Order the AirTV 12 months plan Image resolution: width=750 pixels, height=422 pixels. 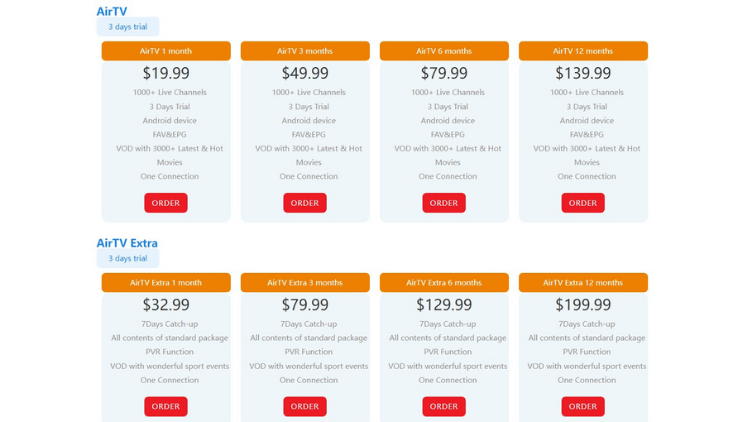pyautogui.click(x=583, y=203)
